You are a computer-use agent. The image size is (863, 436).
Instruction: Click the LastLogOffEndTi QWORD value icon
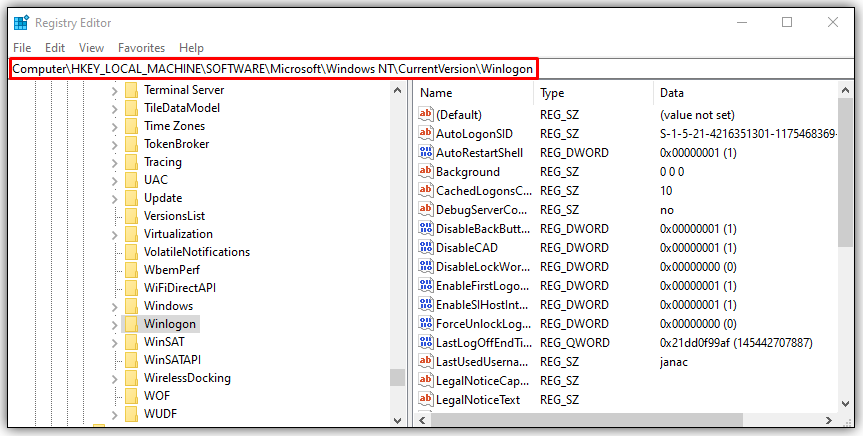(426, 343)
